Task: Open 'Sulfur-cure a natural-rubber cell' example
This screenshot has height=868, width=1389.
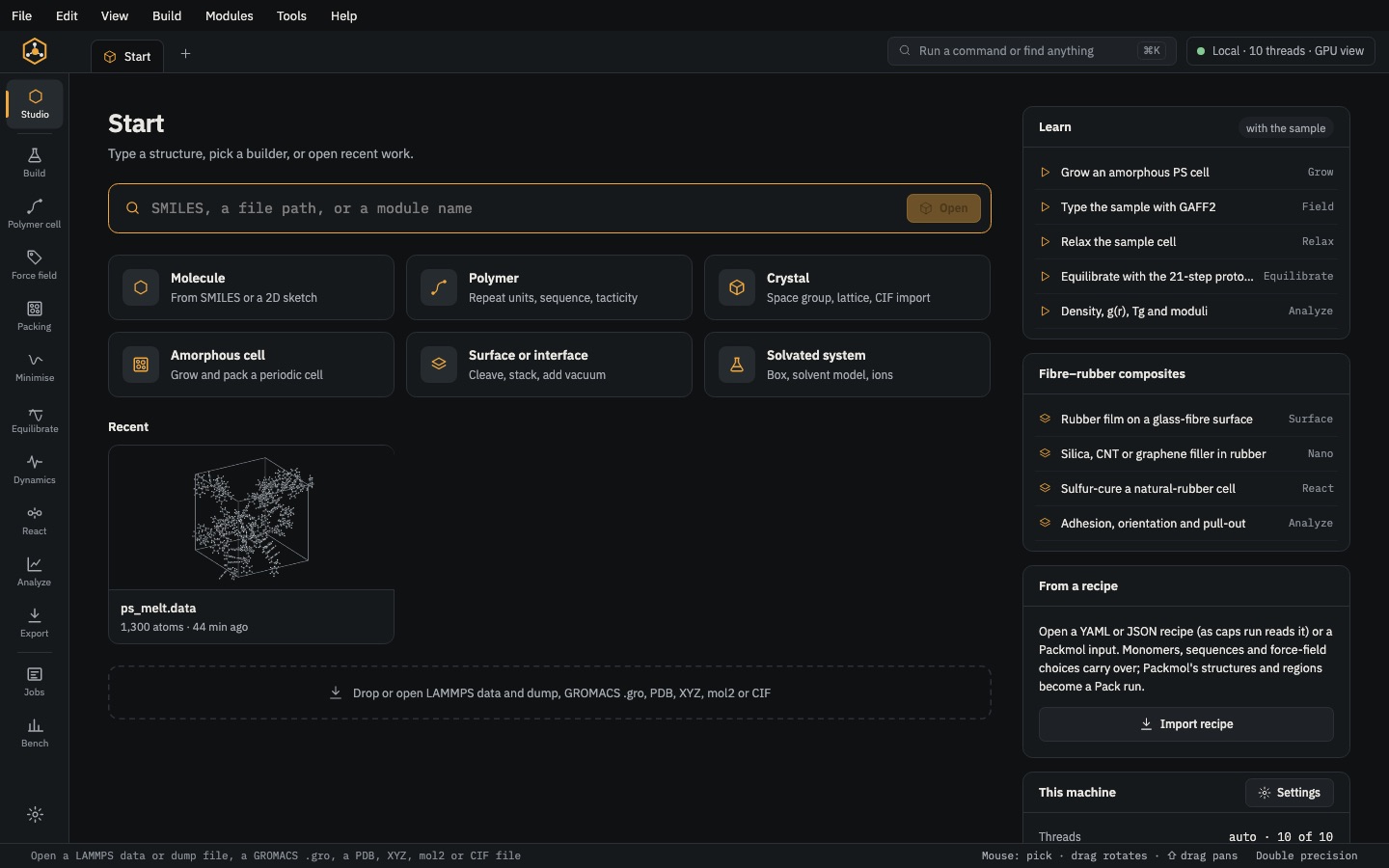Action: click(x=1185, y=489)
